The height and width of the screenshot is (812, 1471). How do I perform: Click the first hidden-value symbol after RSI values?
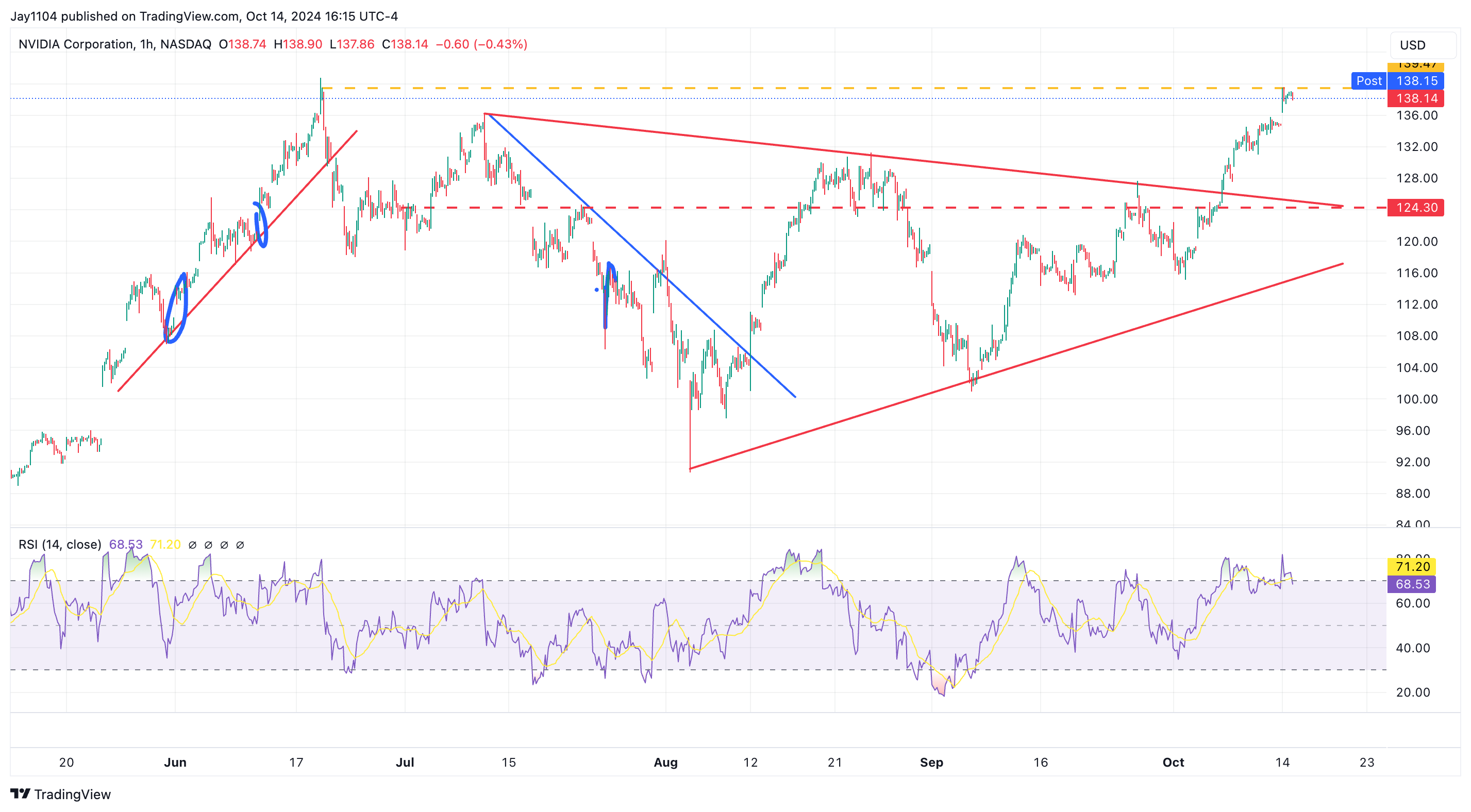(x=192, y=545)
